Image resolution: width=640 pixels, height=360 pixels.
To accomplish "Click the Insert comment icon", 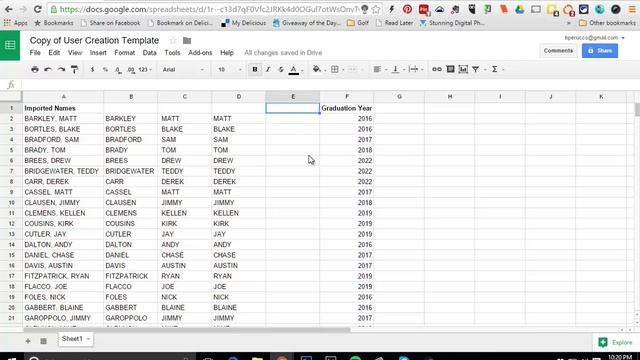I will click(x=450, y=69).
